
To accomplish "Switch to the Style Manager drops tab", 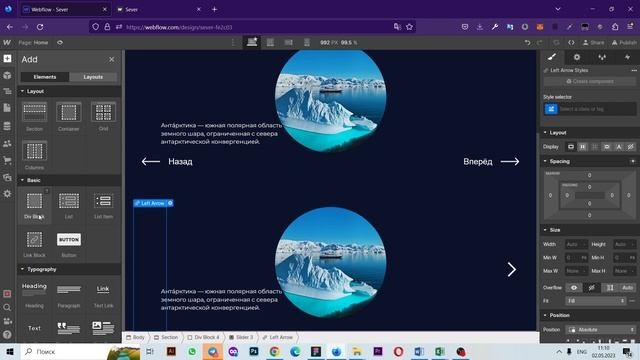I will 602,57.
